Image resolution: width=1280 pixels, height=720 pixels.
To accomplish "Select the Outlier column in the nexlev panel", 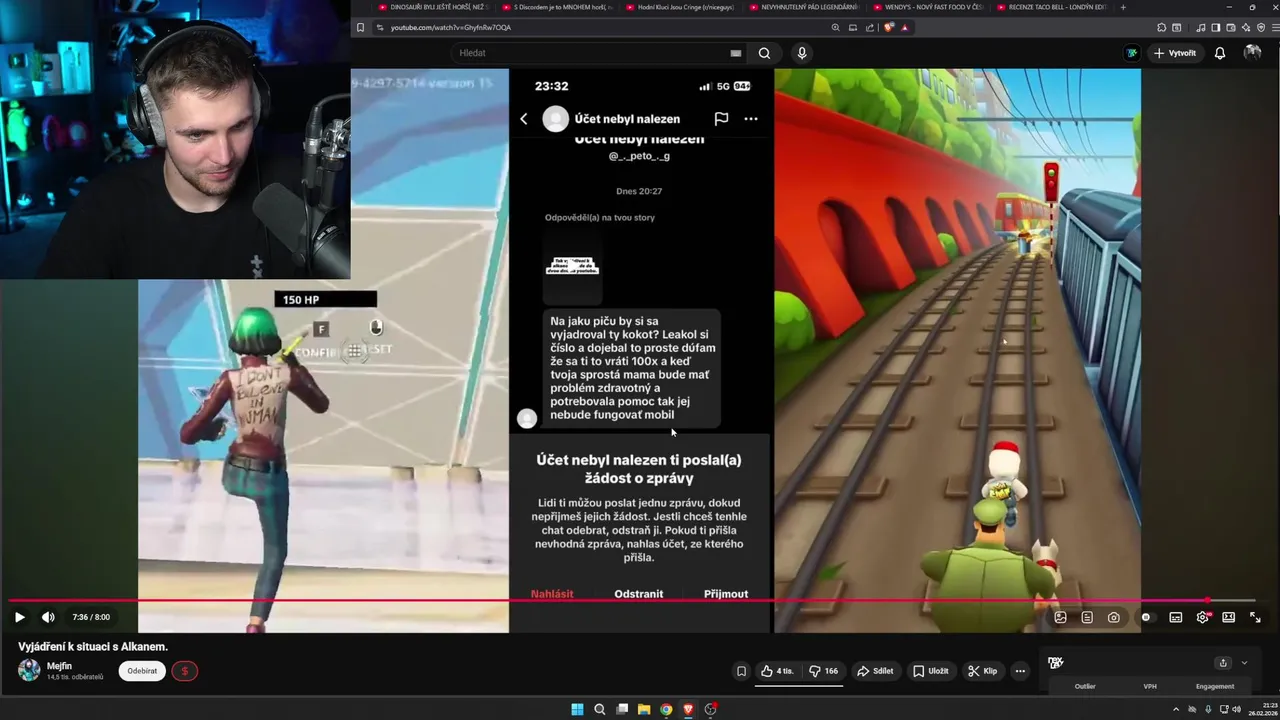I will (x=1085, y=686).
